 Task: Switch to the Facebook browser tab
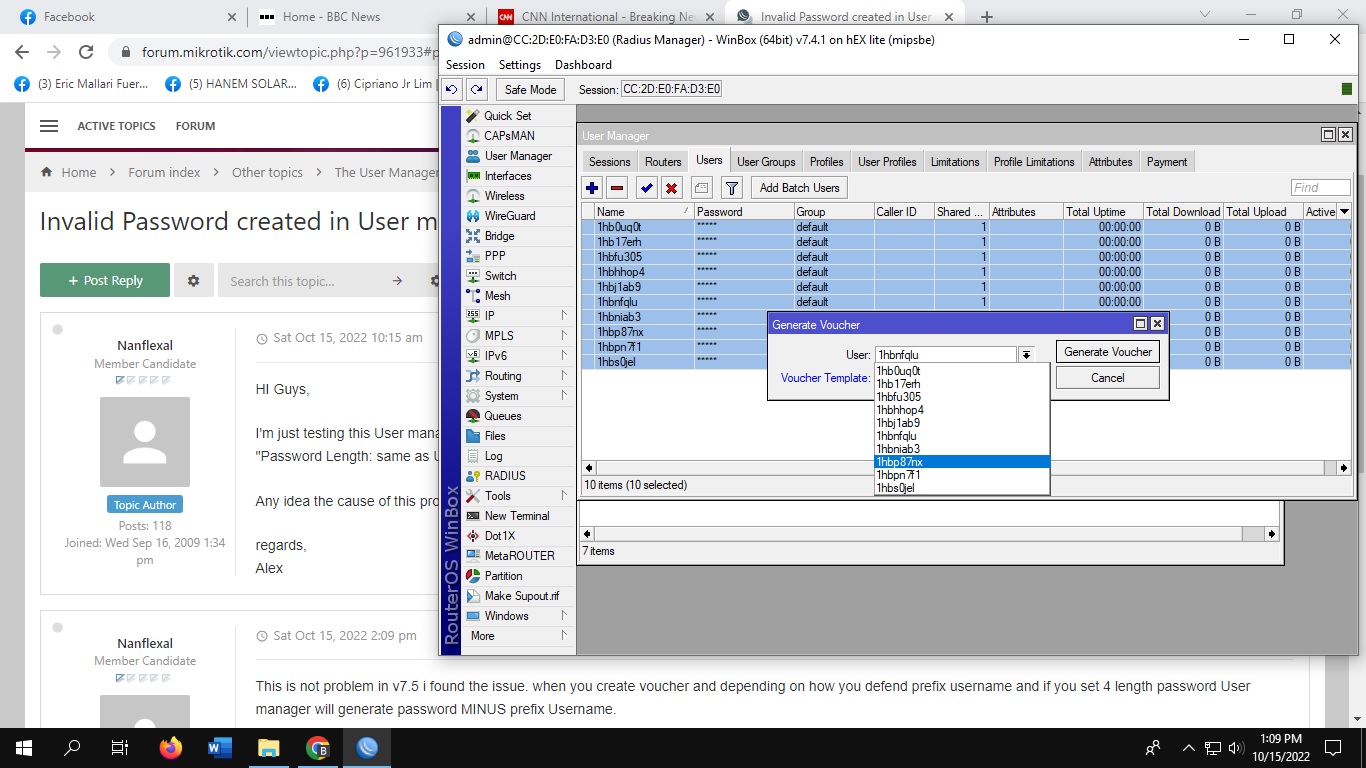(124, 17)
